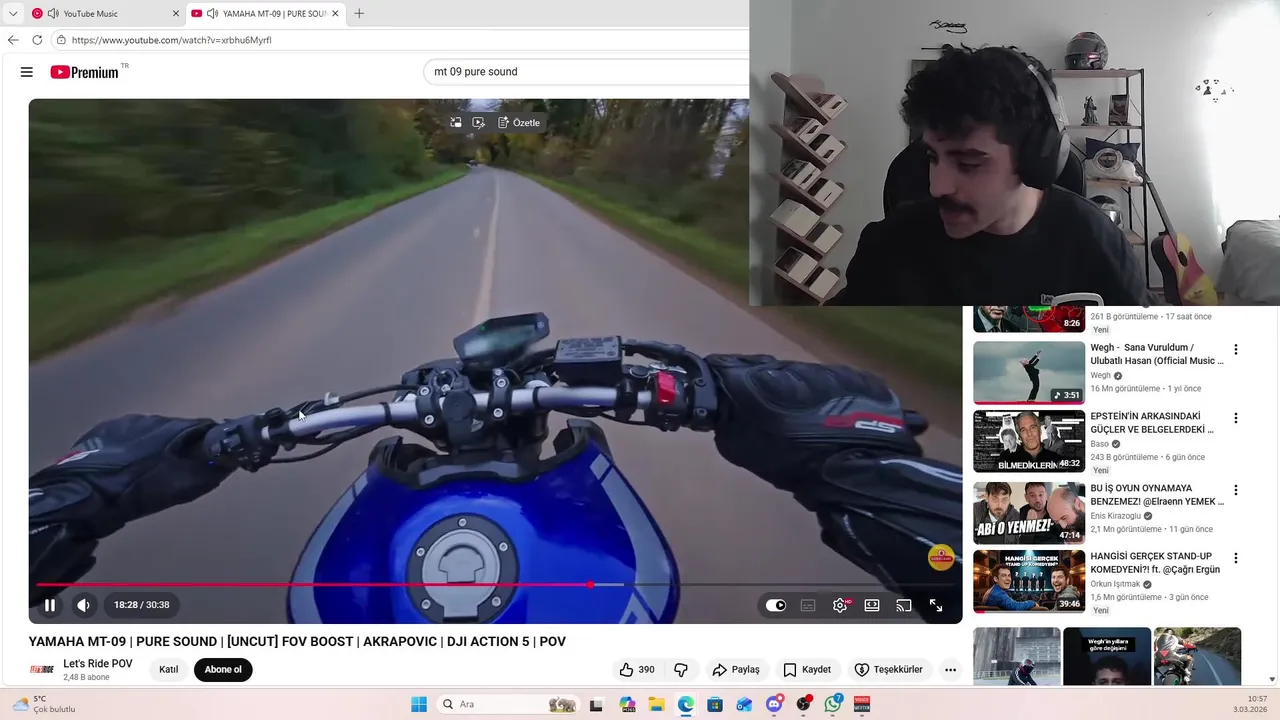Share the video via Paylaş
Screen dimensions: 1280x720
735,670
